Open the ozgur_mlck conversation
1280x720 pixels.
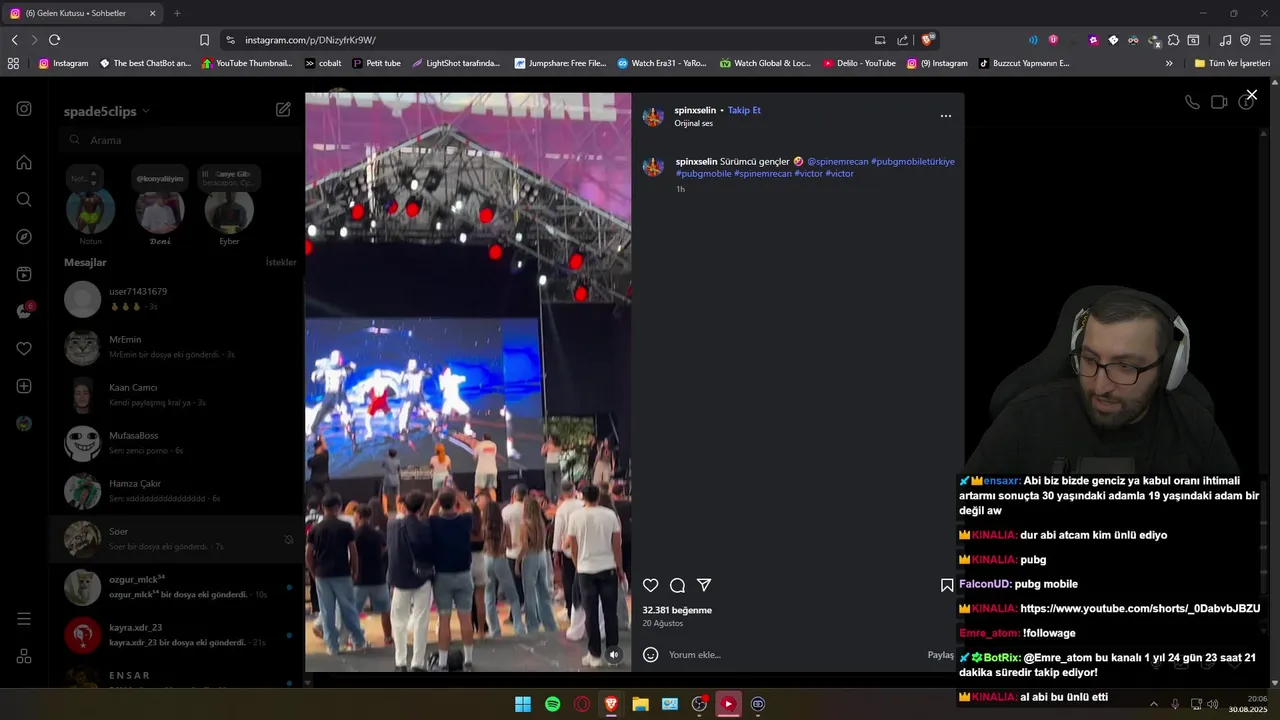(x=175, y=587)
